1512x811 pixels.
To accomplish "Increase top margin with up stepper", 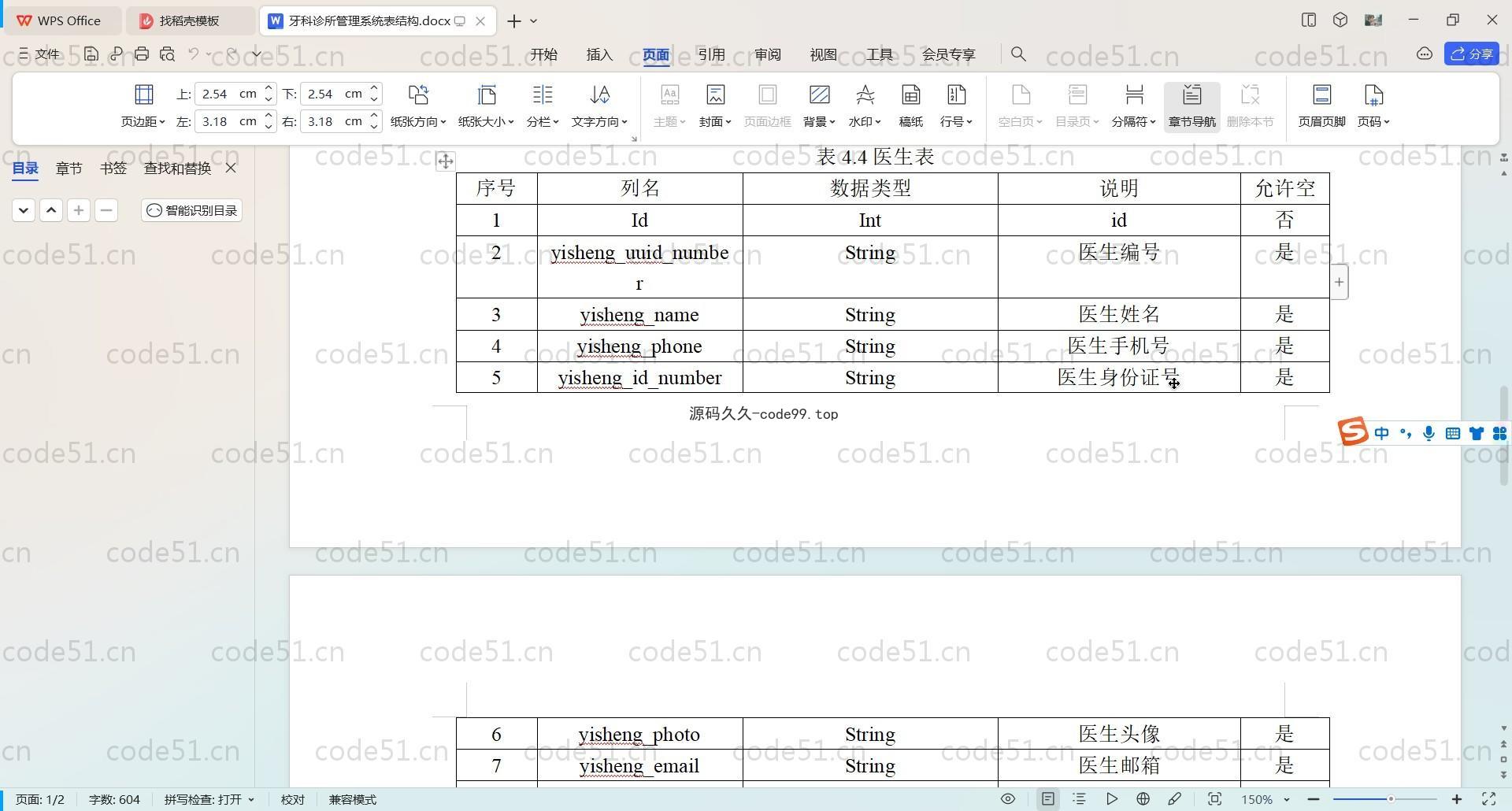I will 268,88.
